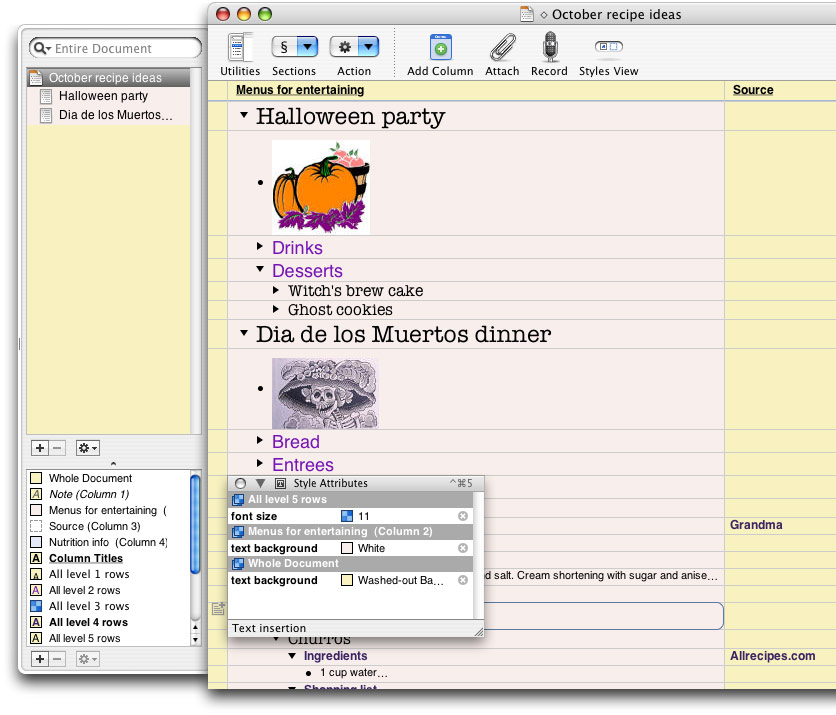Click the Record microphone icon

pyautogui.click(x=550, y=46)
